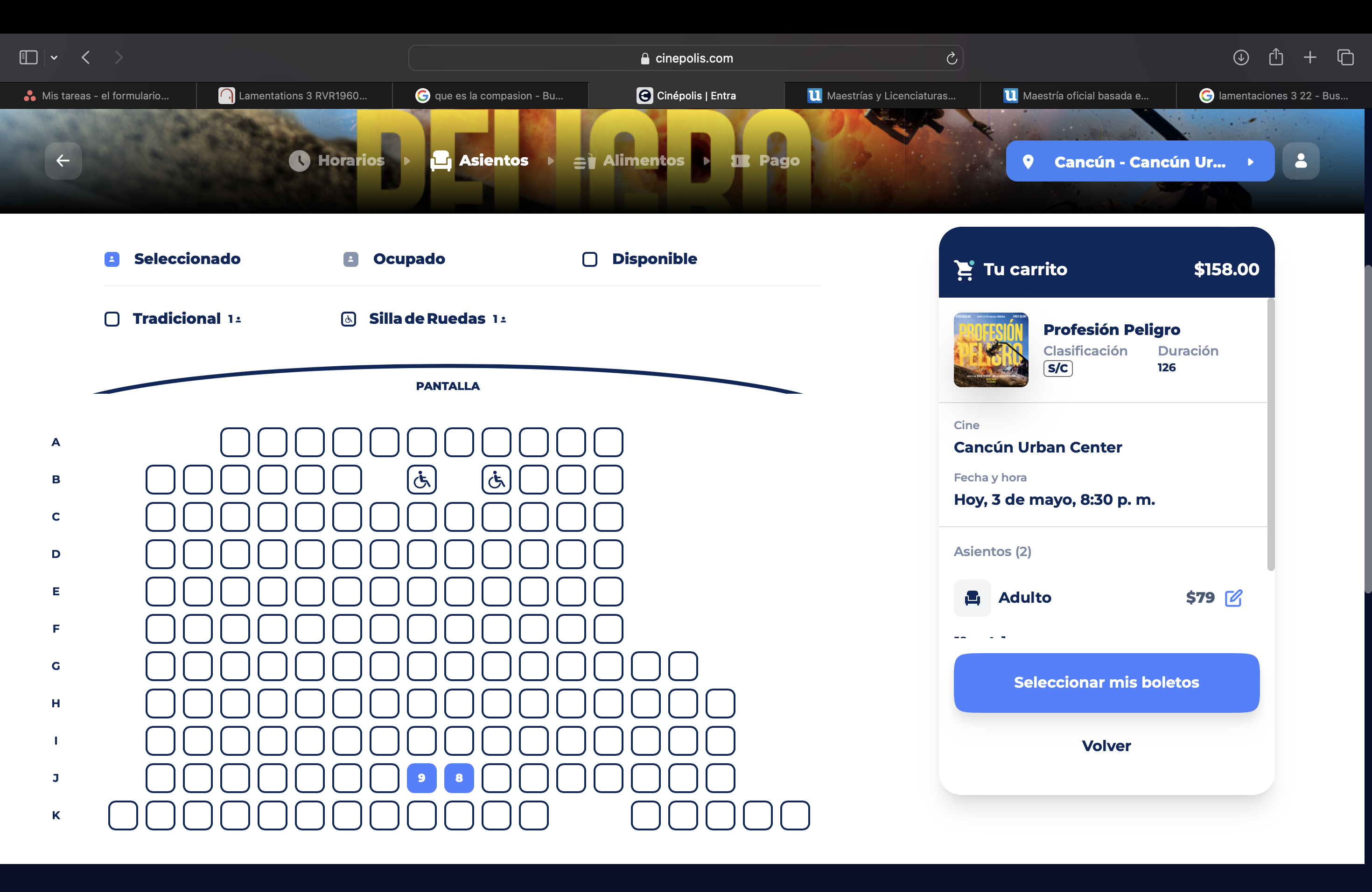The width and height of the screenshot is (1372, 892).
Task: Show Safari tab overview icon
Action: click(1345, 58)
